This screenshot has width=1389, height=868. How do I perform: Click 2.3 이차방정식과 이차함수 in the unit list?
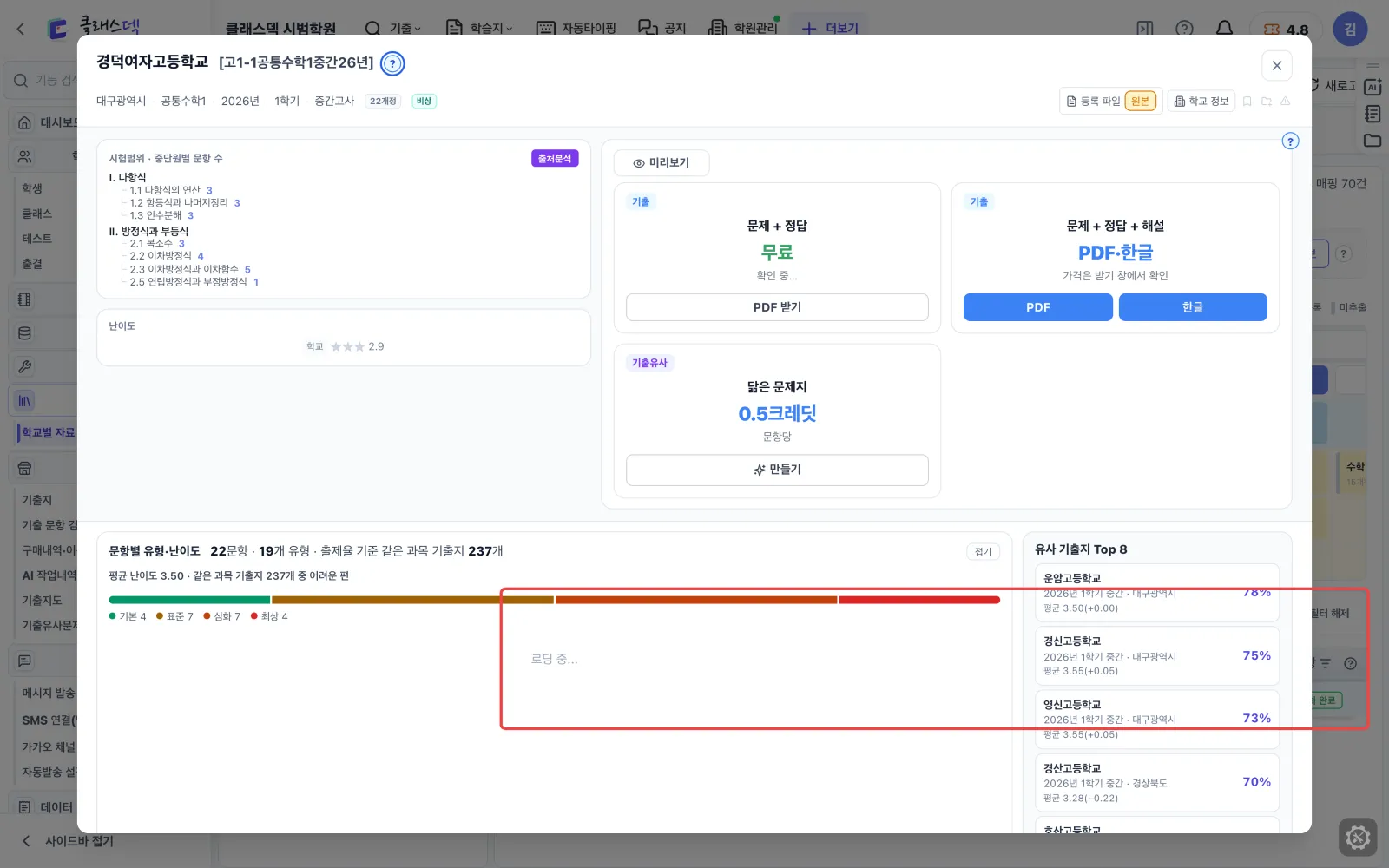tap(190, 270)
